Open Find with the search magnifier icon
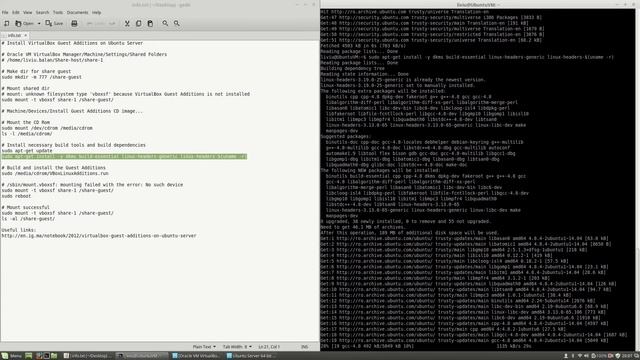Viewport: 640px width, 360px height. pos(165,24)
